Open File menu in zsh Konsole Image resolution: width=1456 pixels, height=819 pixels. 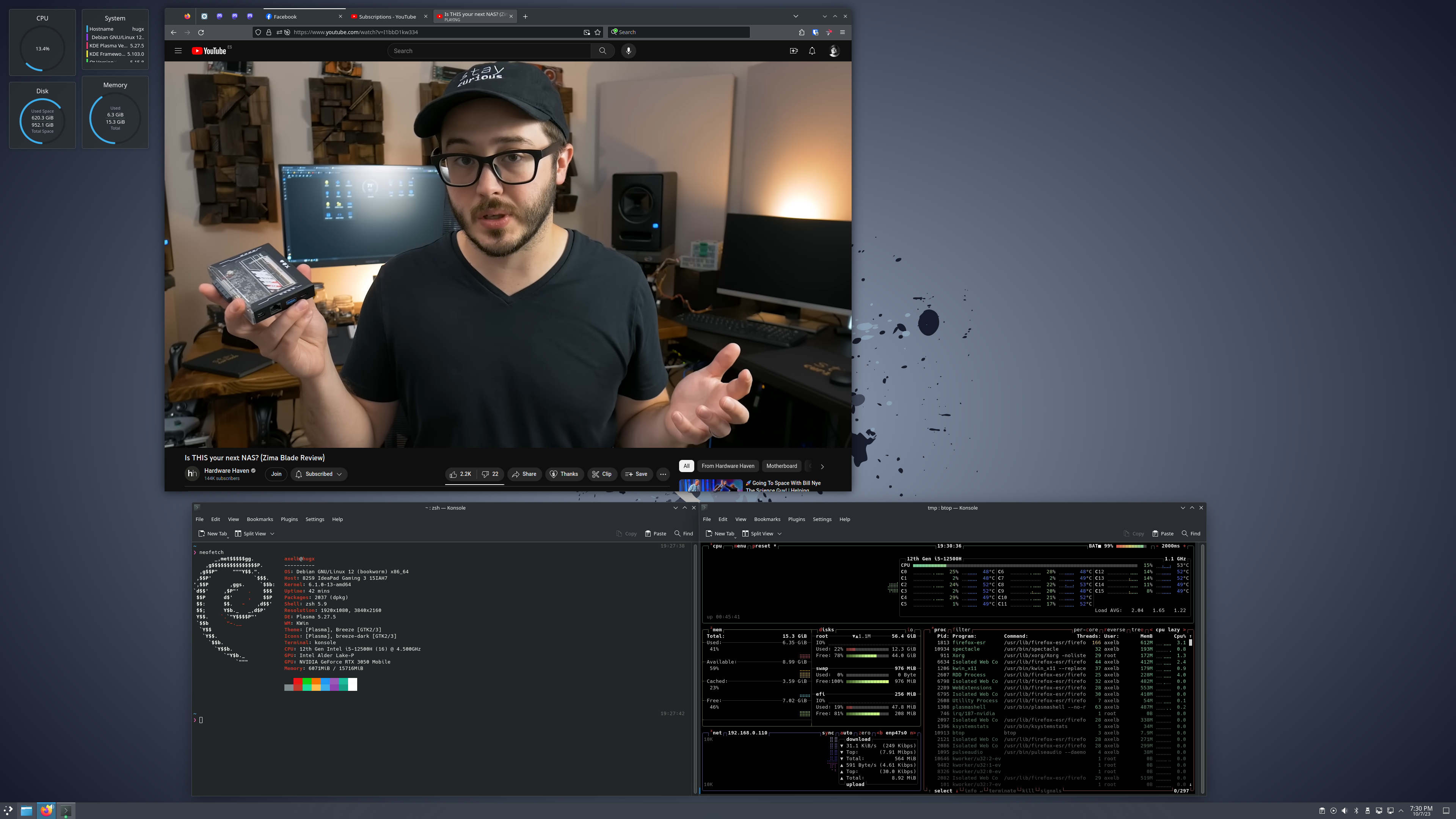tap(199, 519)
